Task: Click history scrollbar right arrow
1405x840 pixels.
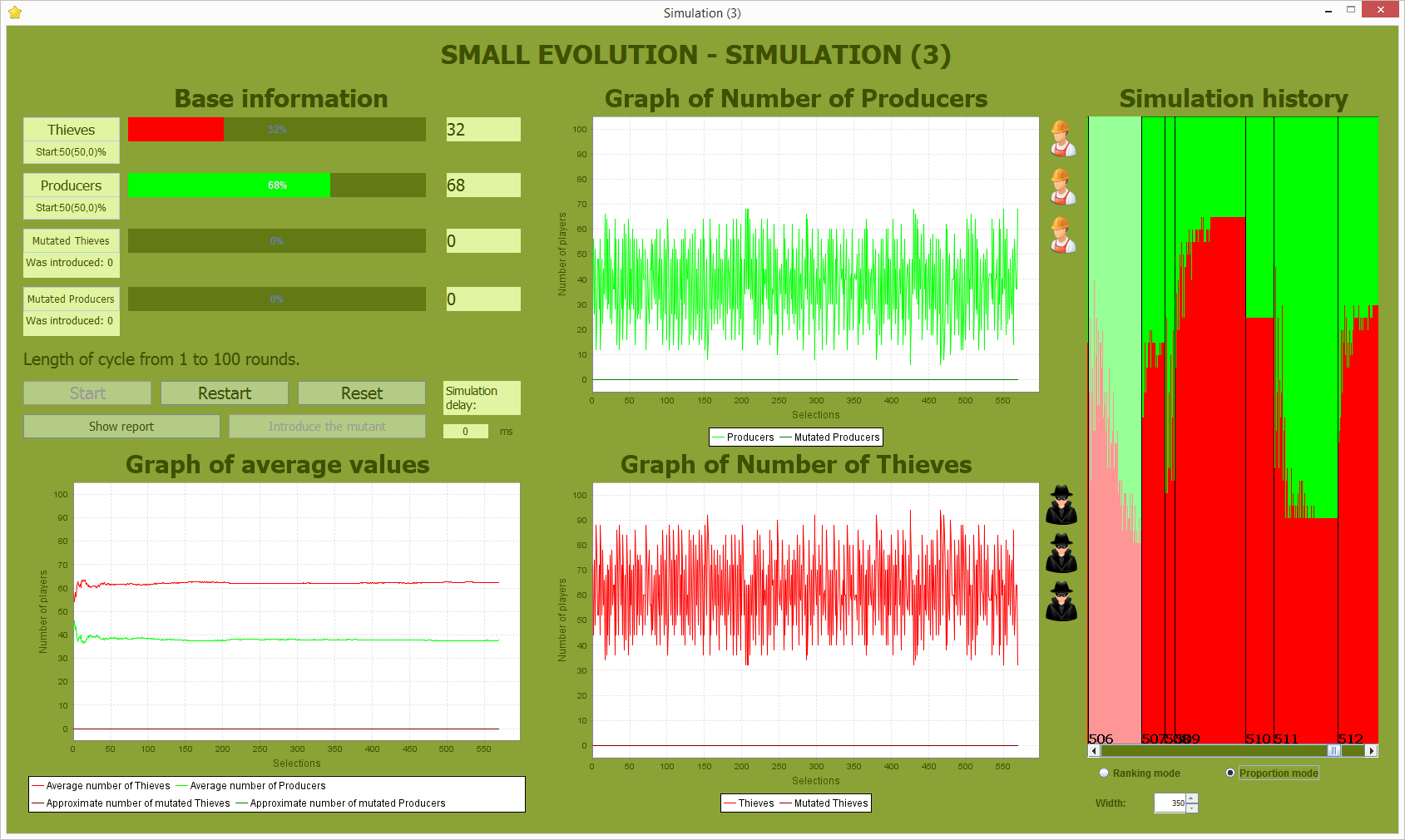Action: click(x=1372, y=751)
